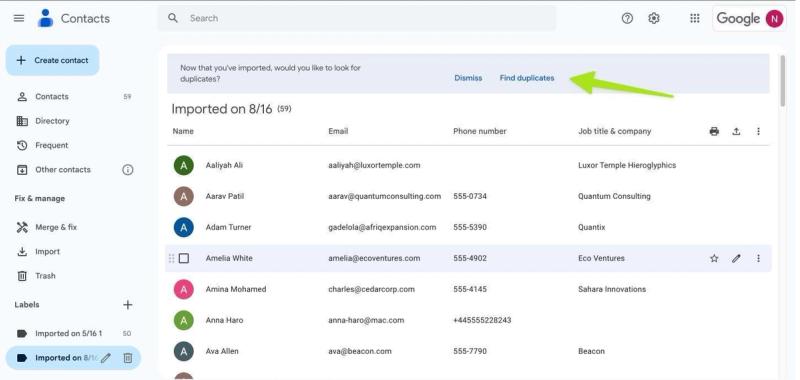Click the Sahara Innovations company text

tap(612, 289)
